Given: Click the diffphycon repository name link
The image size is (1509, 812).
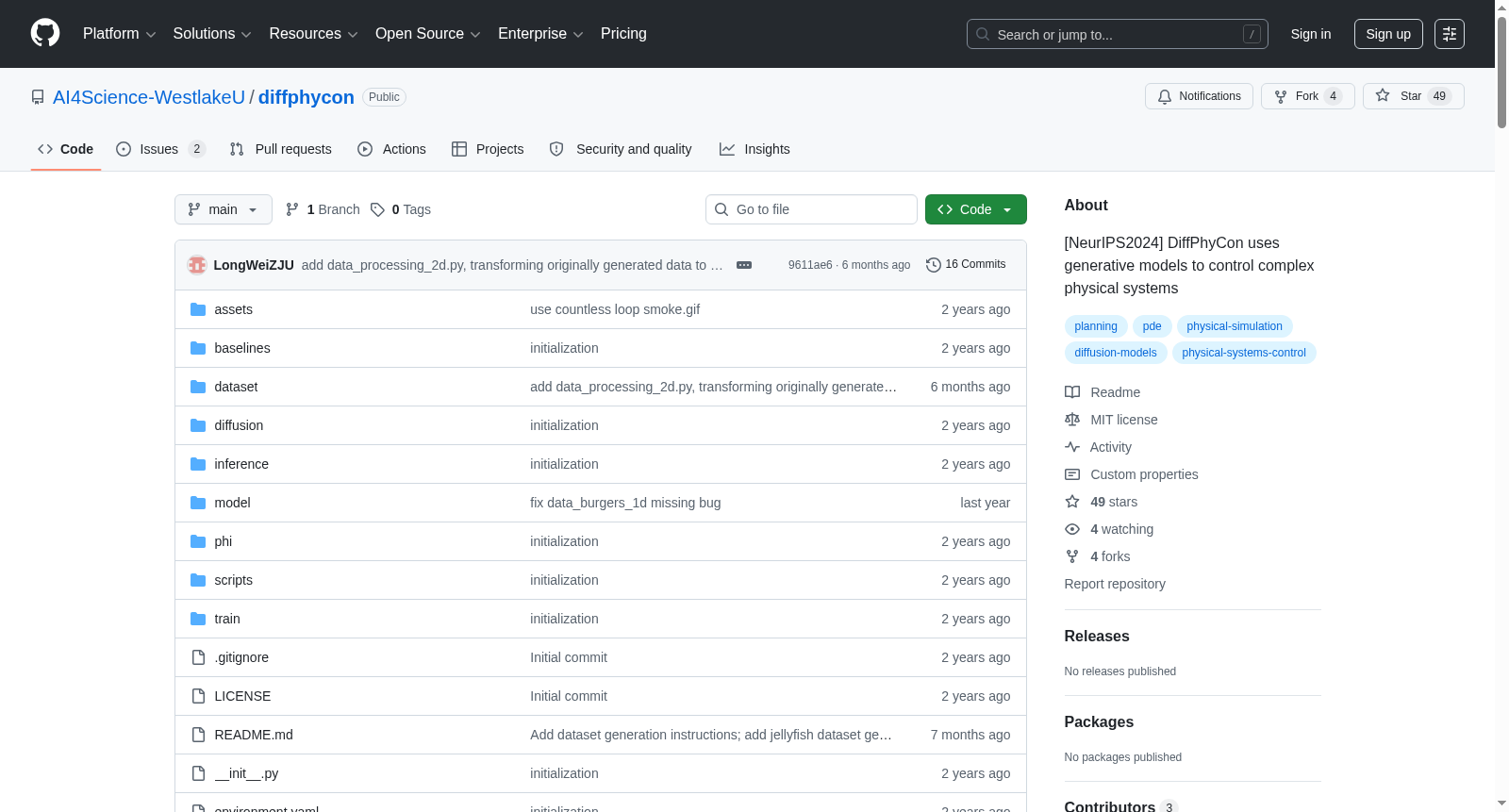Looking at the screenshot, I should (307, 97).
